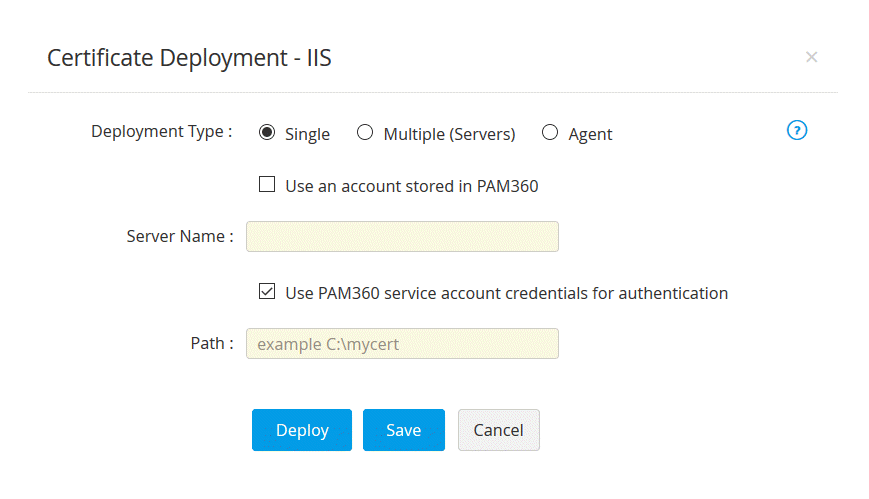
Task: Hit the Cancel button
Action: 498,430
